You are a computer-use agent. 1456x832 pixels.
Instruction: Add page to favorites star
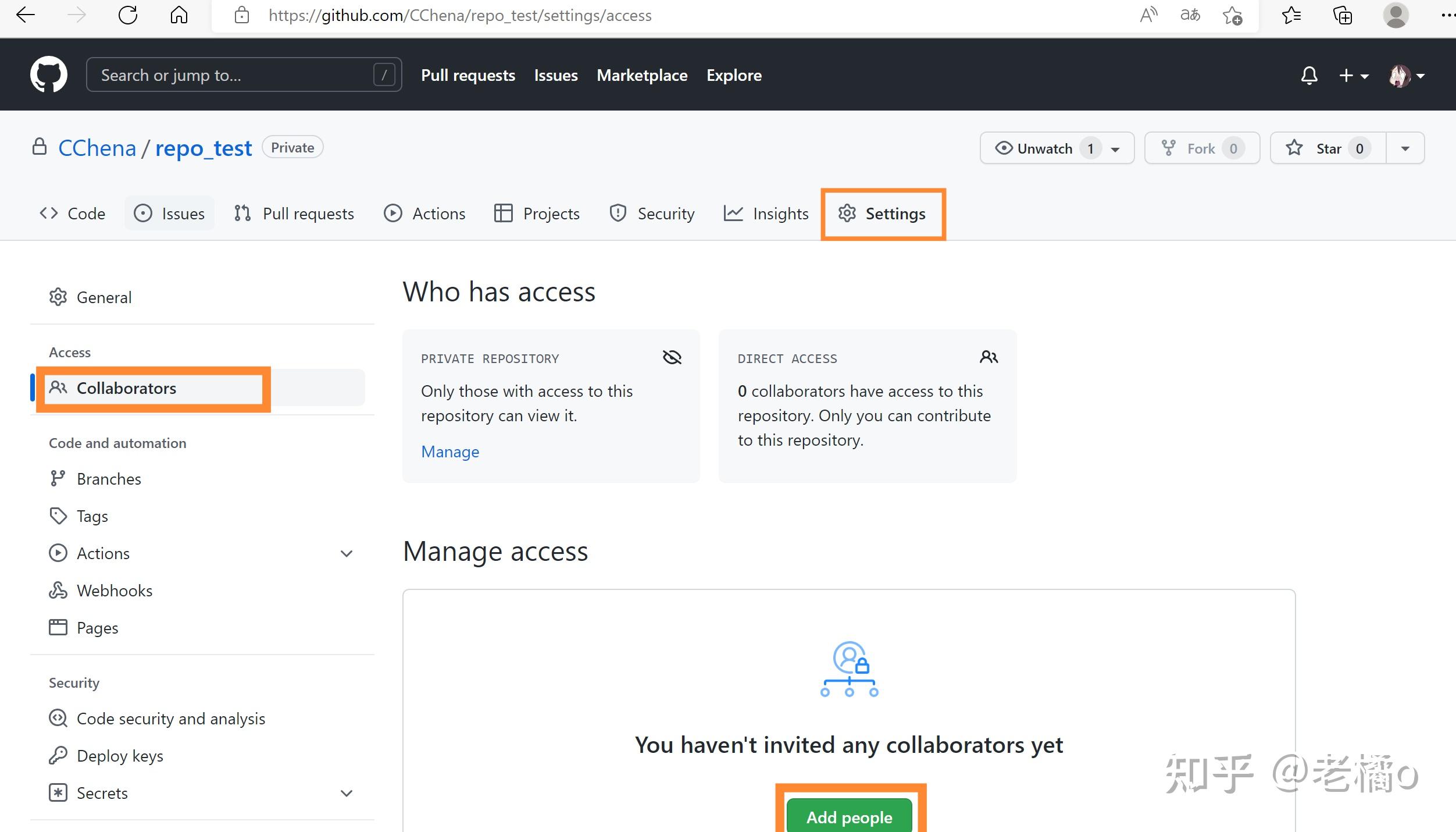tap(1232, 16)
